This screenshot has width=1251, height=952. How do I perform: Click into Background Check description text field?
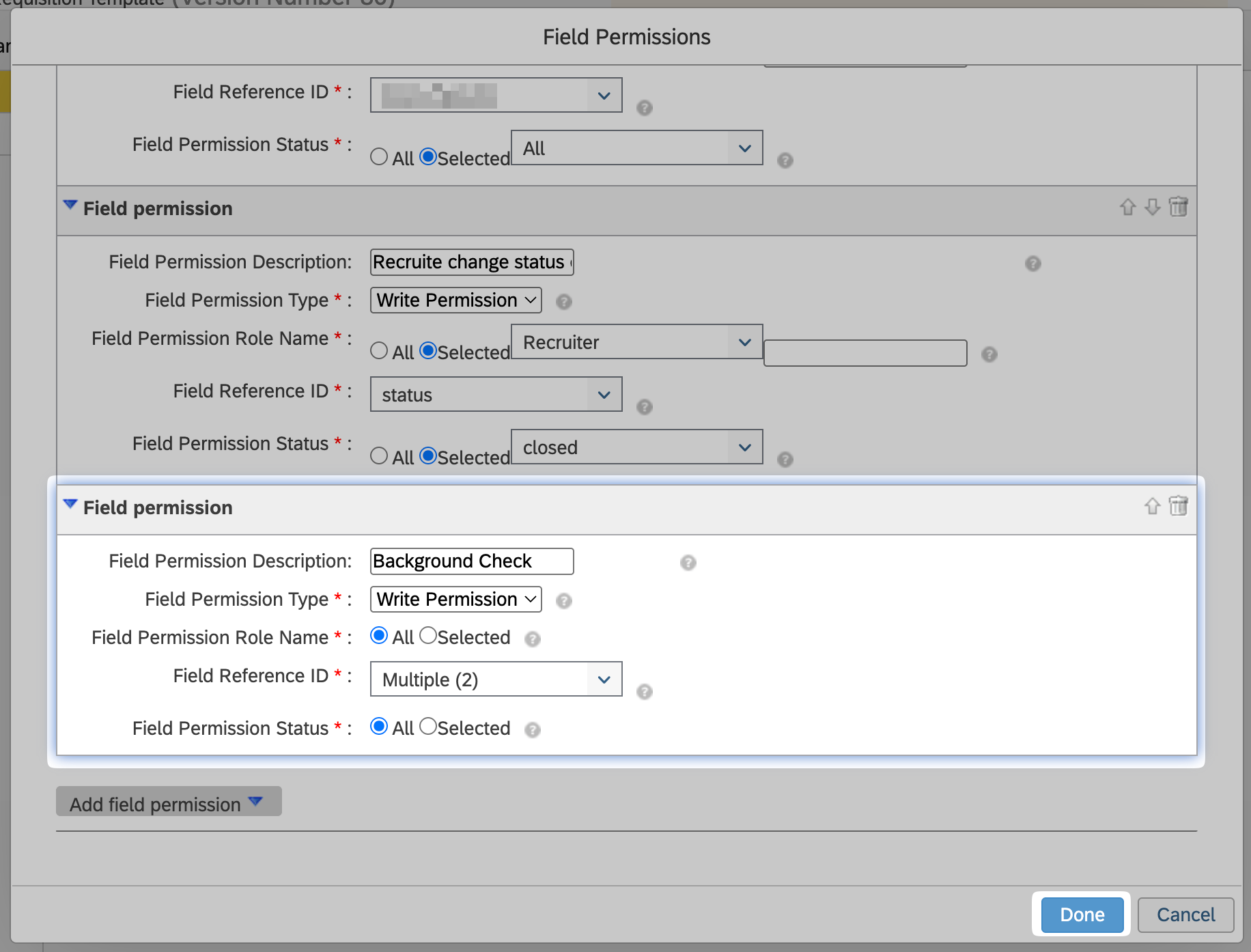(471, 561)
